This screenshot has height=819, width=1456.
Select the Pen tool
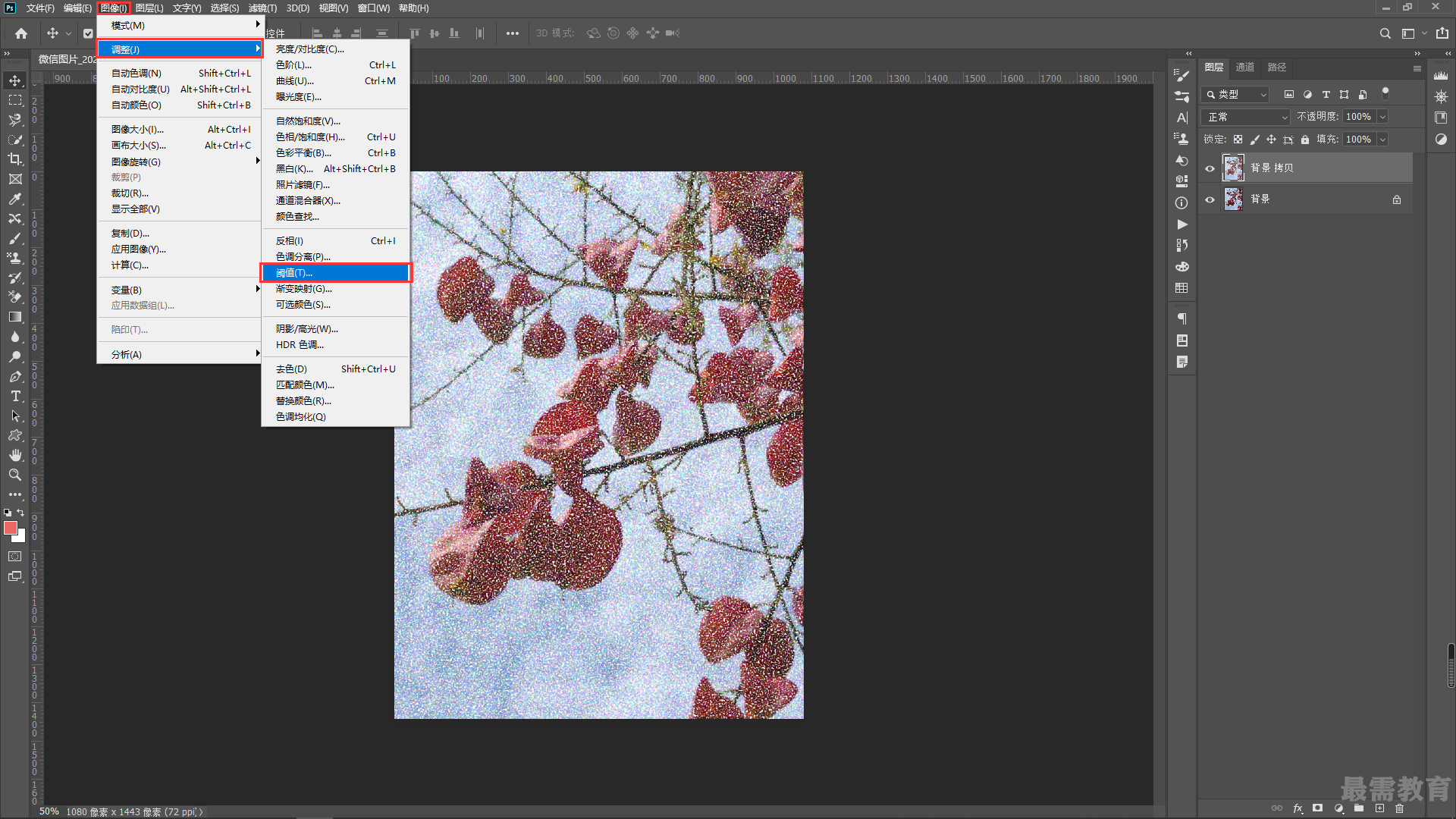click(15, 376)
